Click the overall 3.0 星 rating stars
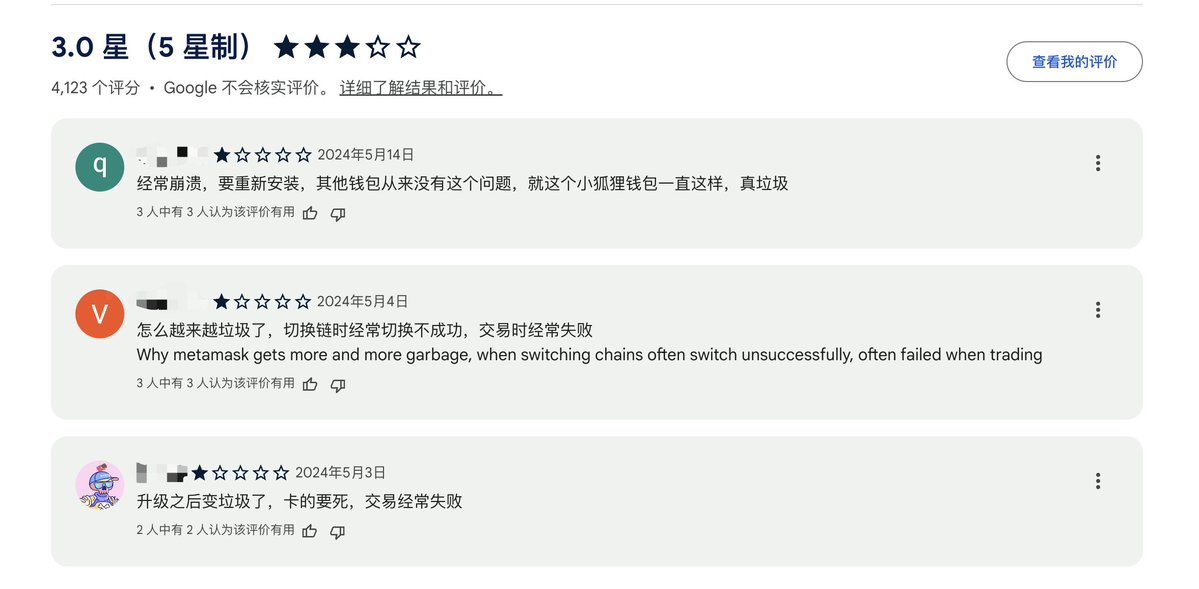 click(x=347, y=47)
